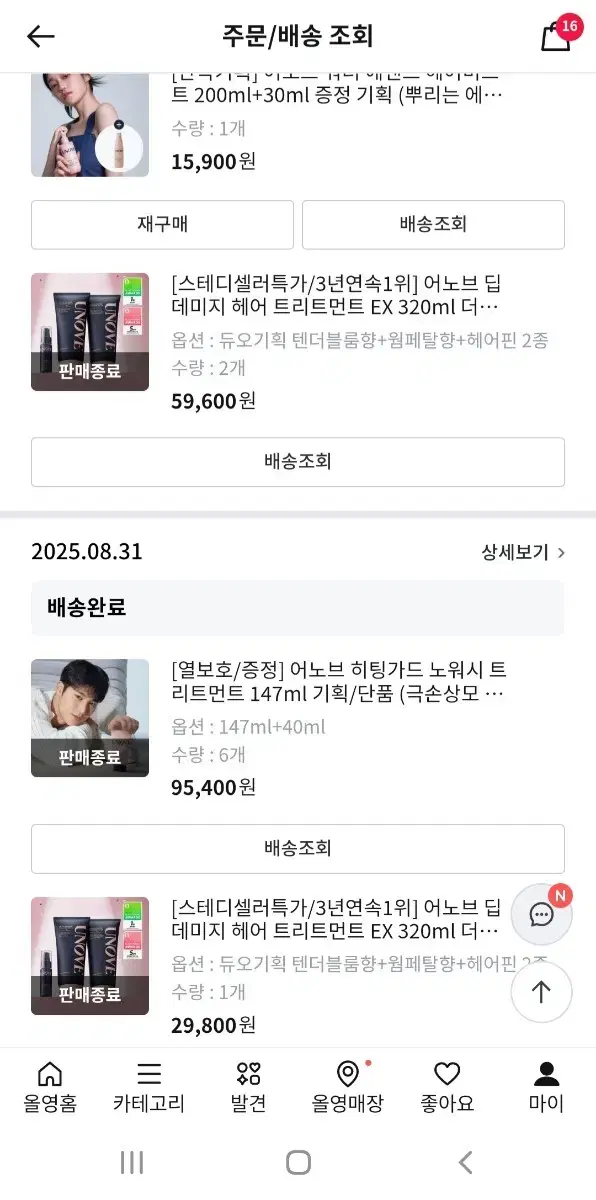The width and height of the screenshot is (596, 1200).
Task: Open the 마이 profile icon
Action: coord(544,1087)
